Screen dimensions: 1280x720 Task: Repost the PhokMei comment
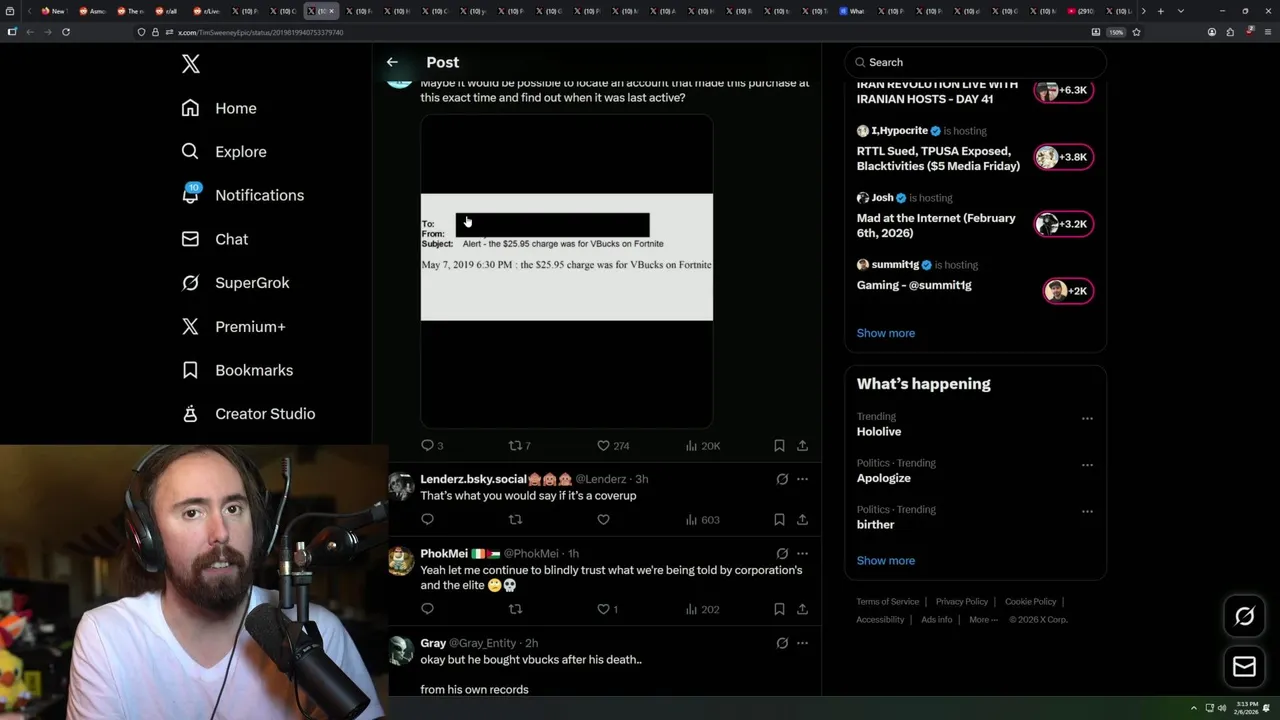(x=515, y=609)
